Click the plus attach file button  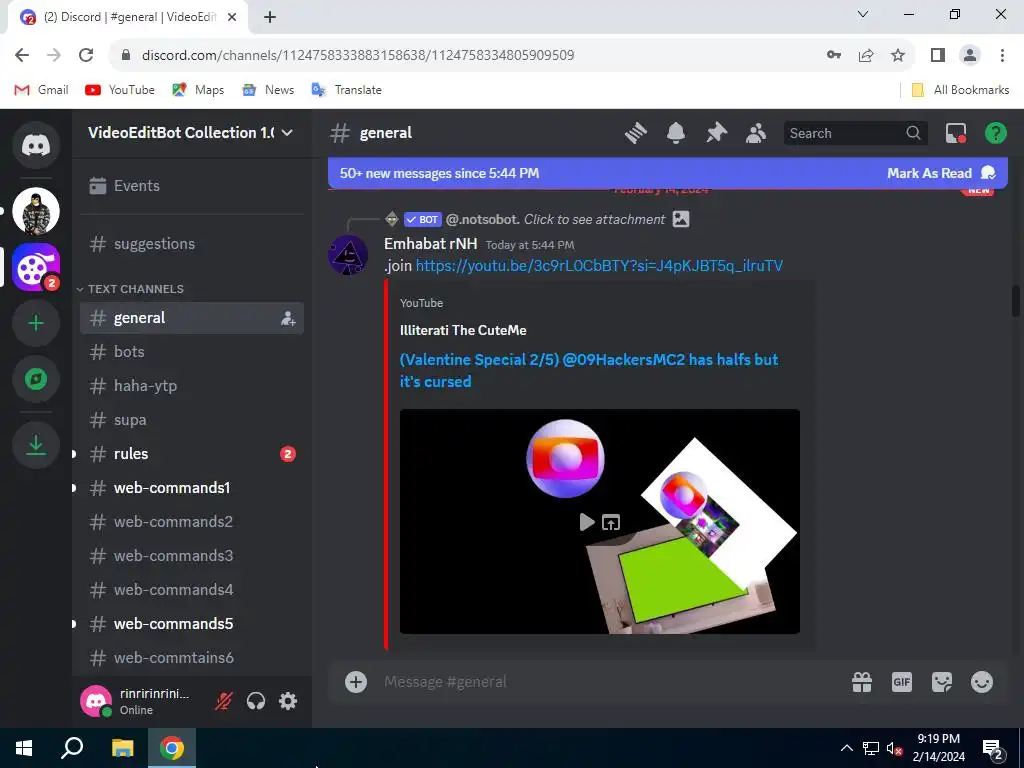tap(356, 682)
